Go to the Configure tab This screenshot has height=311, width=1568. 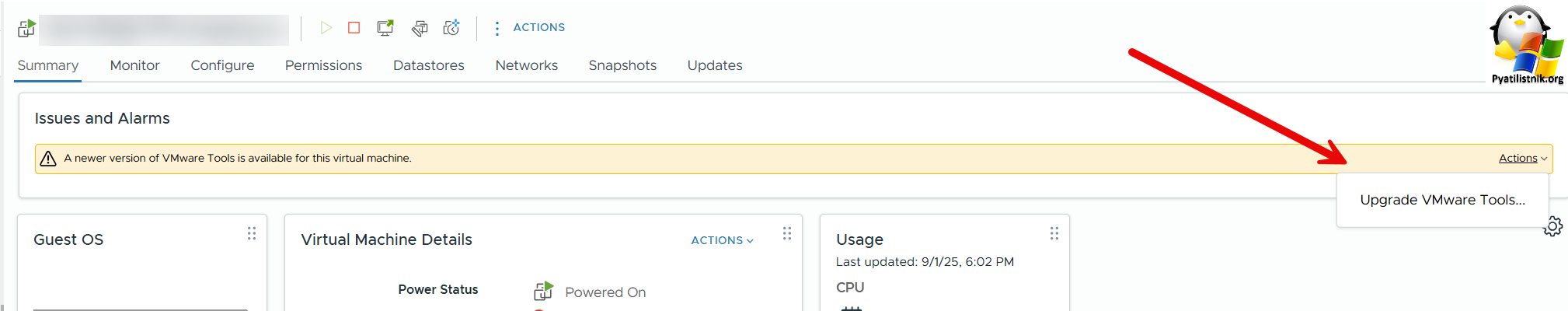tap(222, 65)
